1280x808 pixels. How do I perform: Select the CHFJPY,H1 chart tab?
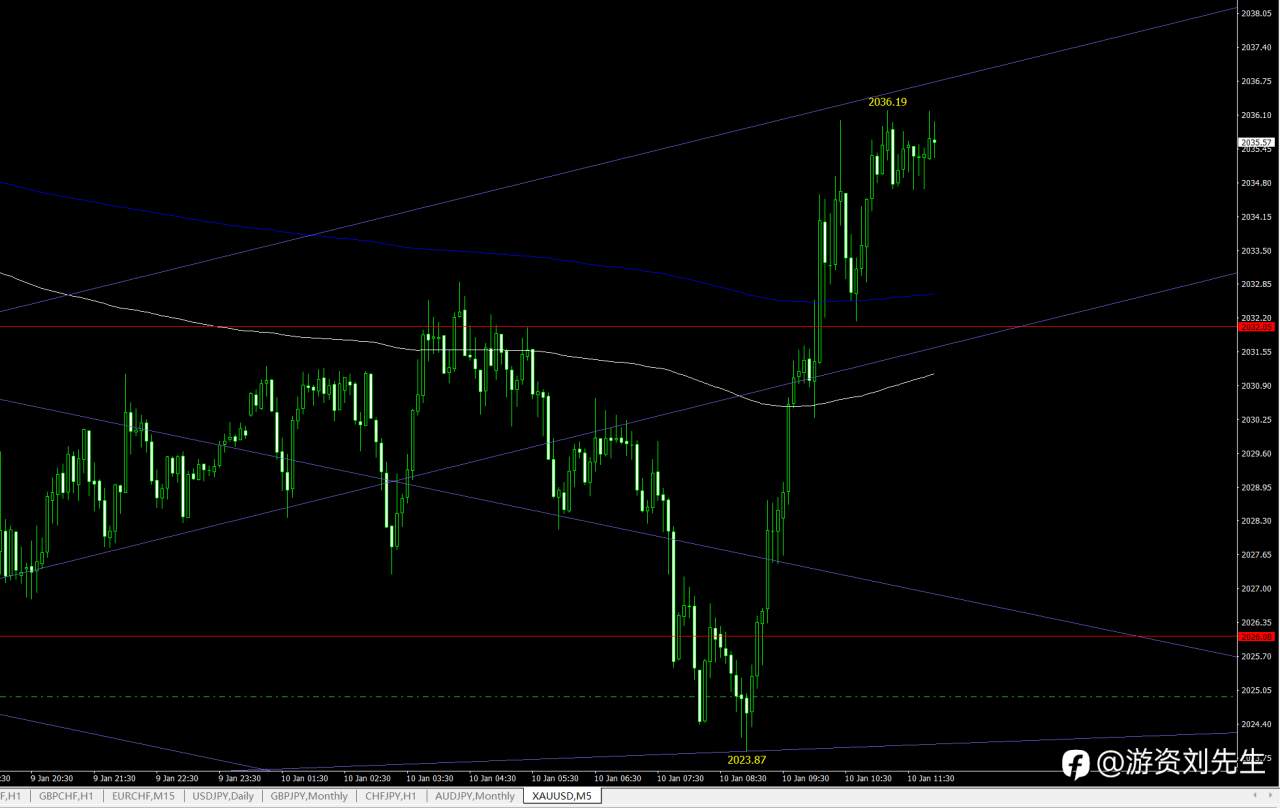pyautogui.click(x=391, y=796)
